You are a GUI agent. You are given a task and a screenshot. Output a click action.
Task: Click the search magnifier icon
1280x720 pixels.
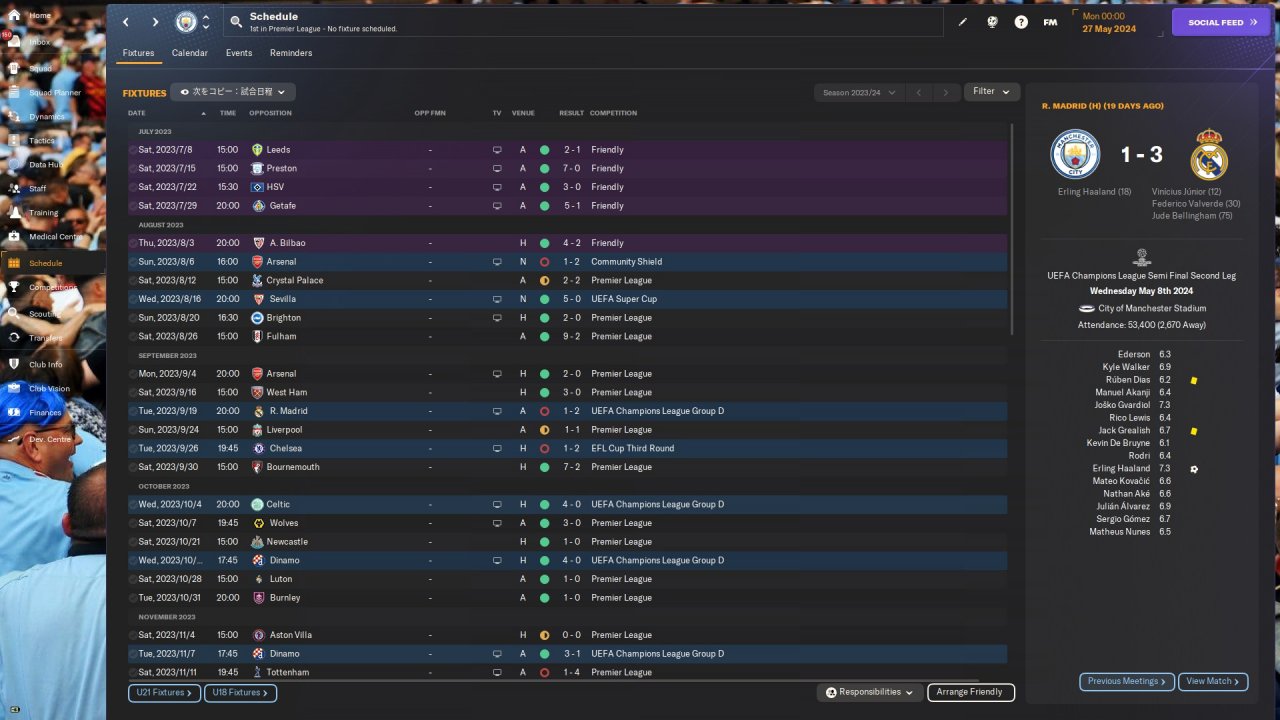[x=236, y=21]
